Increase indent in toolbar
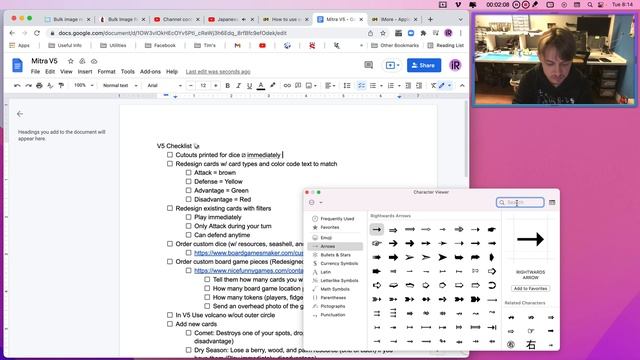The width and height of the screenshot is (640, 360). click(x=419, y=86)
